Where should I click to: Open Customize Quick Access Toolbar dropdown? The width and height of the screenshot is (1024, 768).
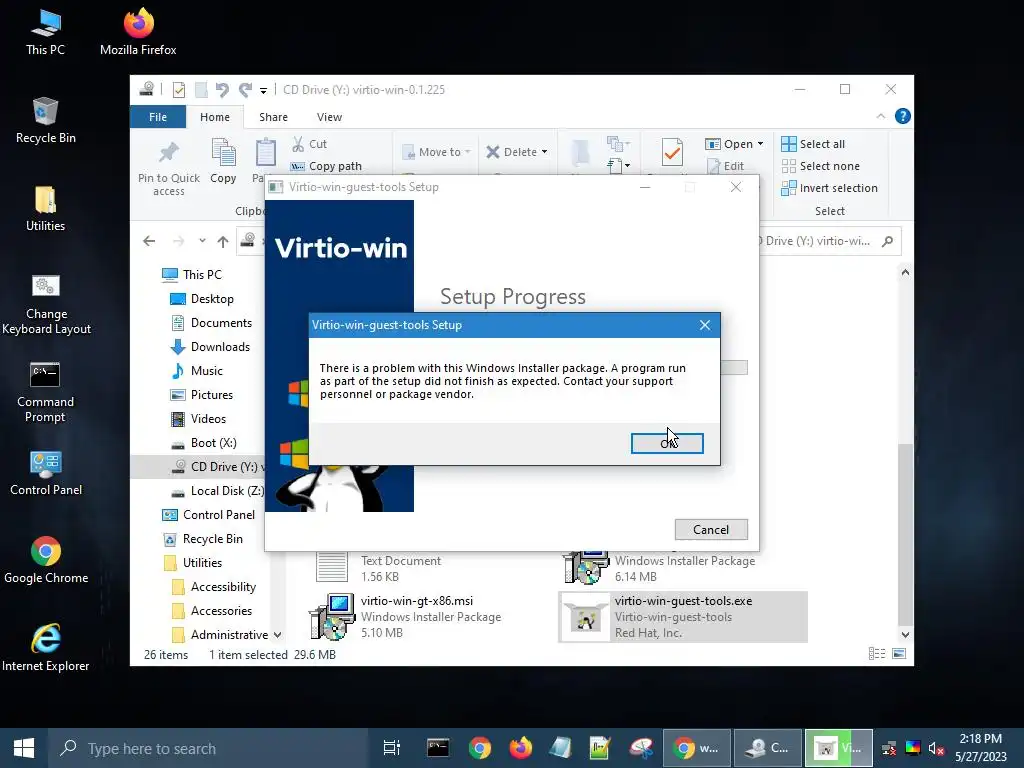(x=263, y=90)
